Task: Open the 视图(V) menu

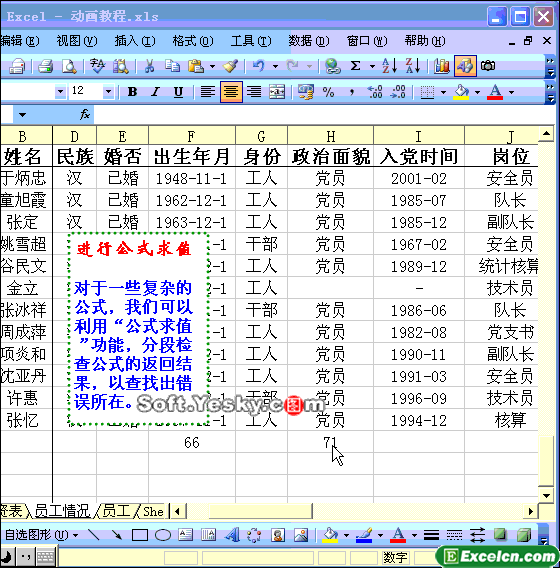Action: [x=77, y=41]
